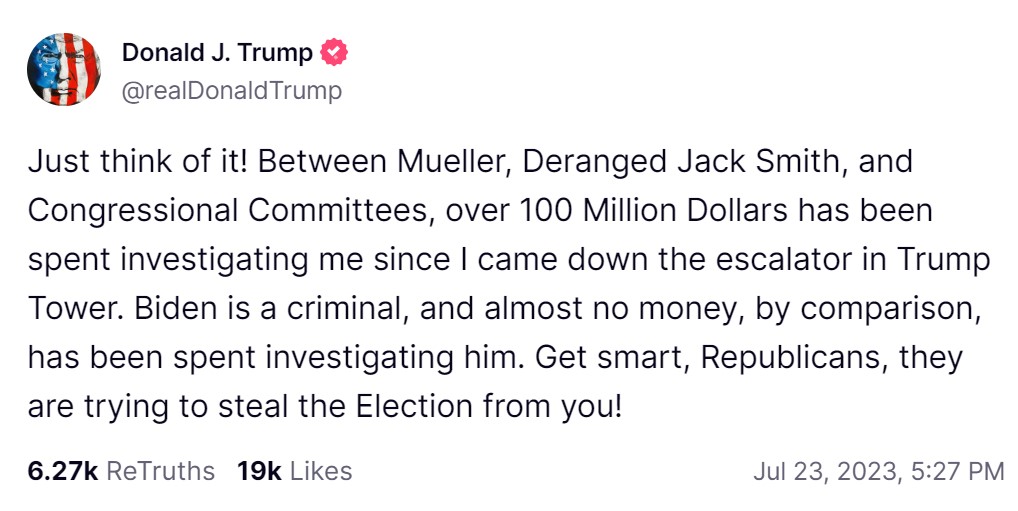Open Donald J. Trump display name
This screenshot has width=1018, height=511.
[217, 53]
